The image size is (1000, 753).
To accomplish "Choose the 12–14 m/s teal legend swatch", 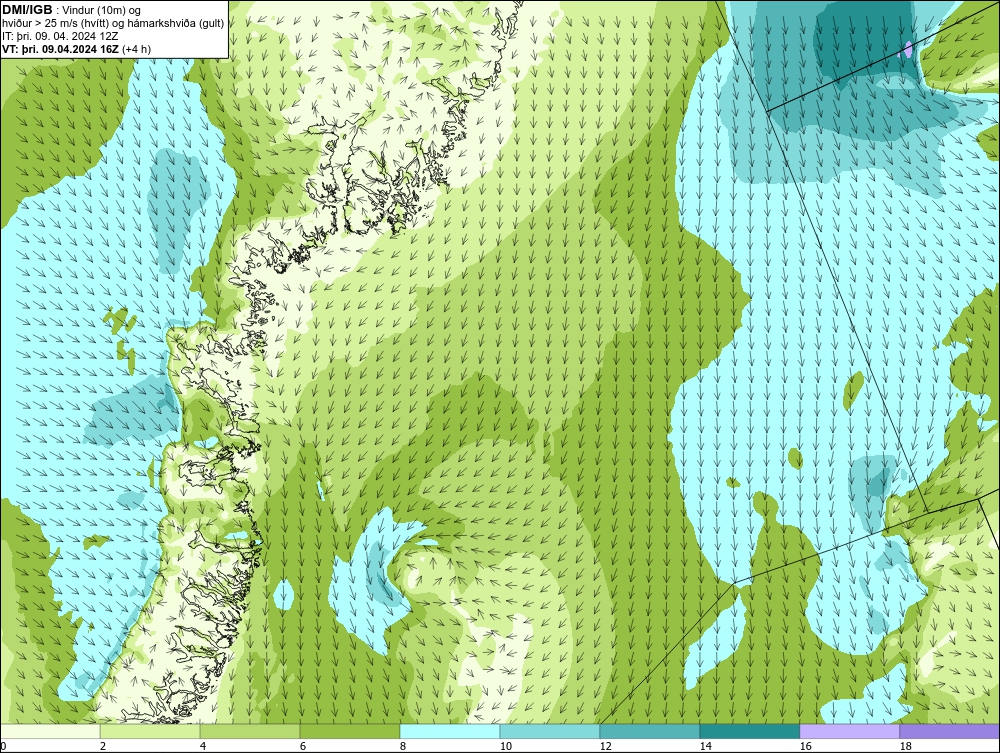I will pos(649,732).
